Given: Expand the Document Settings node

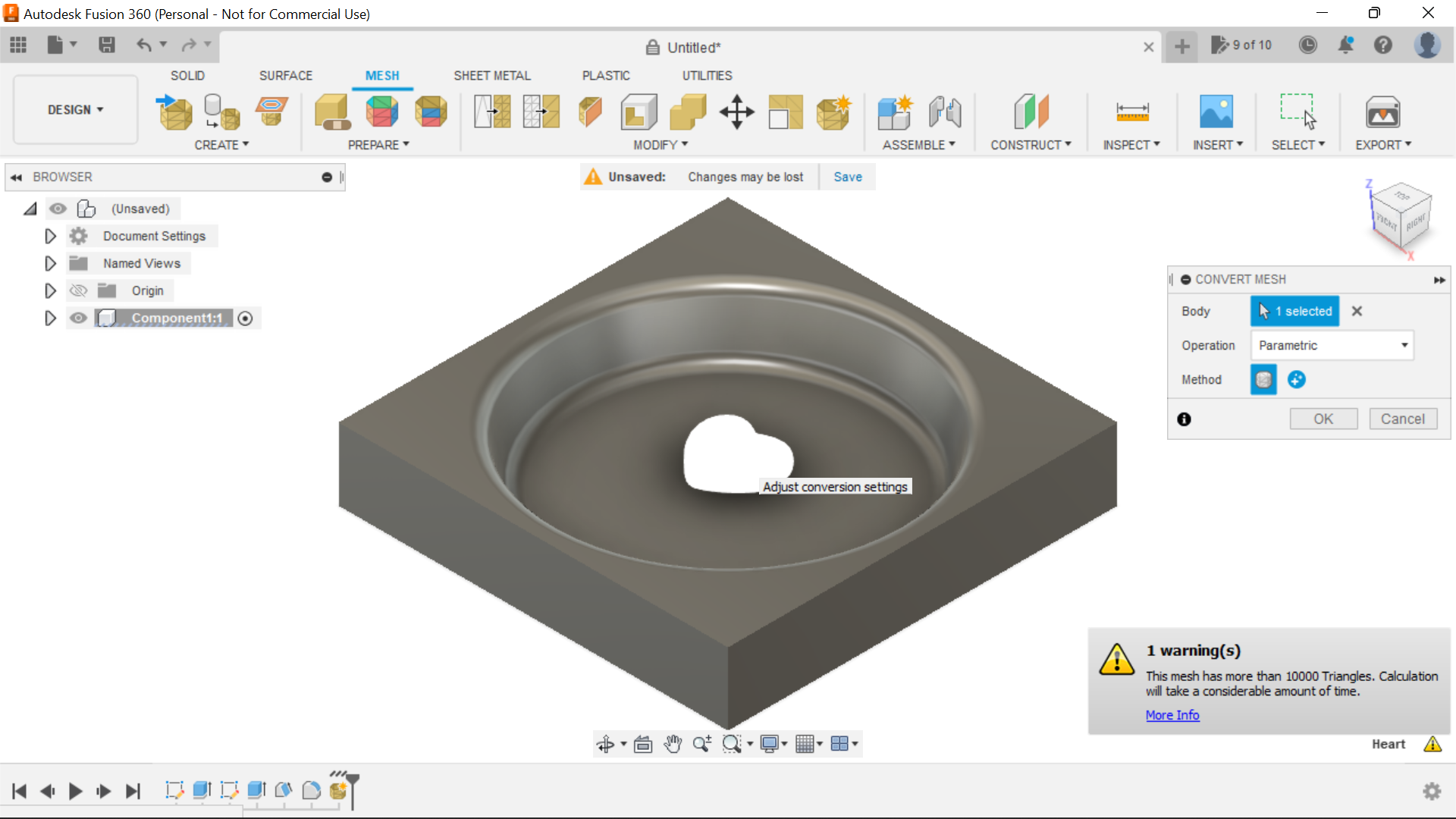Looking at the screenshot, I should [50, 236].
